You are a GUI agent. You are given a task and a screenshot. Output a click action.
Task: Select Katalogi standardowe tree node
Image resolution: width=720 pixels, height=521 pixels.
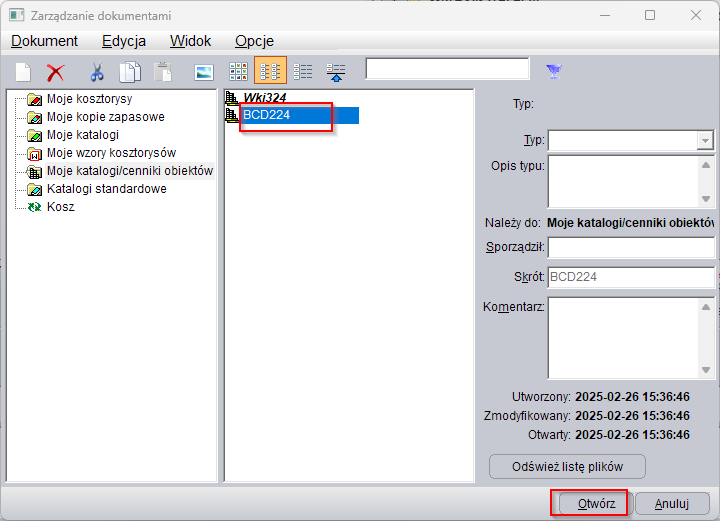pos(107,189)
